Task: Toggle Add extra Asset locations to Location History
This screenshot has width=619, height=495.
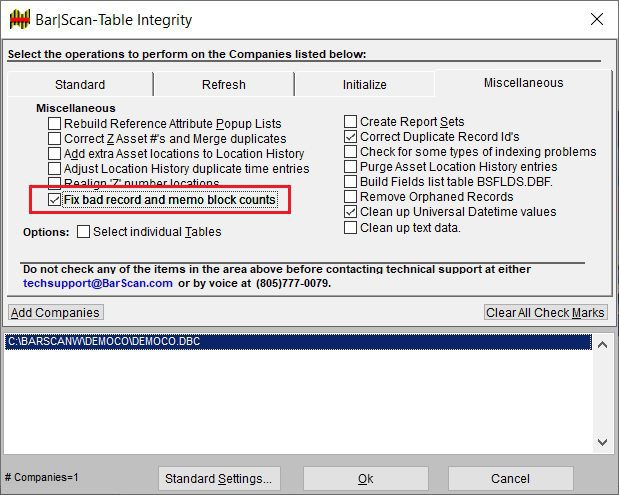Action: [x=54, y=154]
